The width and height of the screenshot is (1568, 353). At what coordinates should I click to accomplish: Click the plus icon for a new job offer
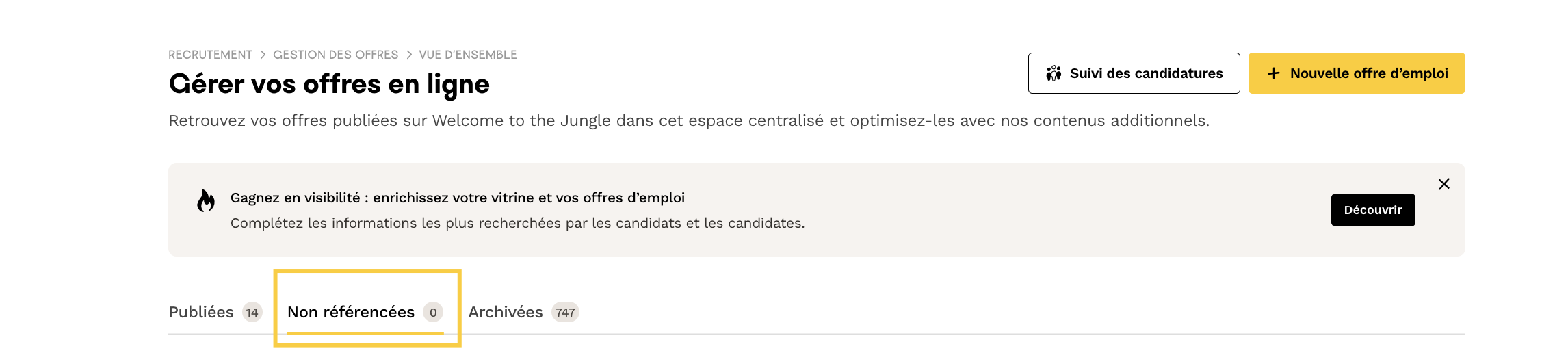[x=1273, y=73]
